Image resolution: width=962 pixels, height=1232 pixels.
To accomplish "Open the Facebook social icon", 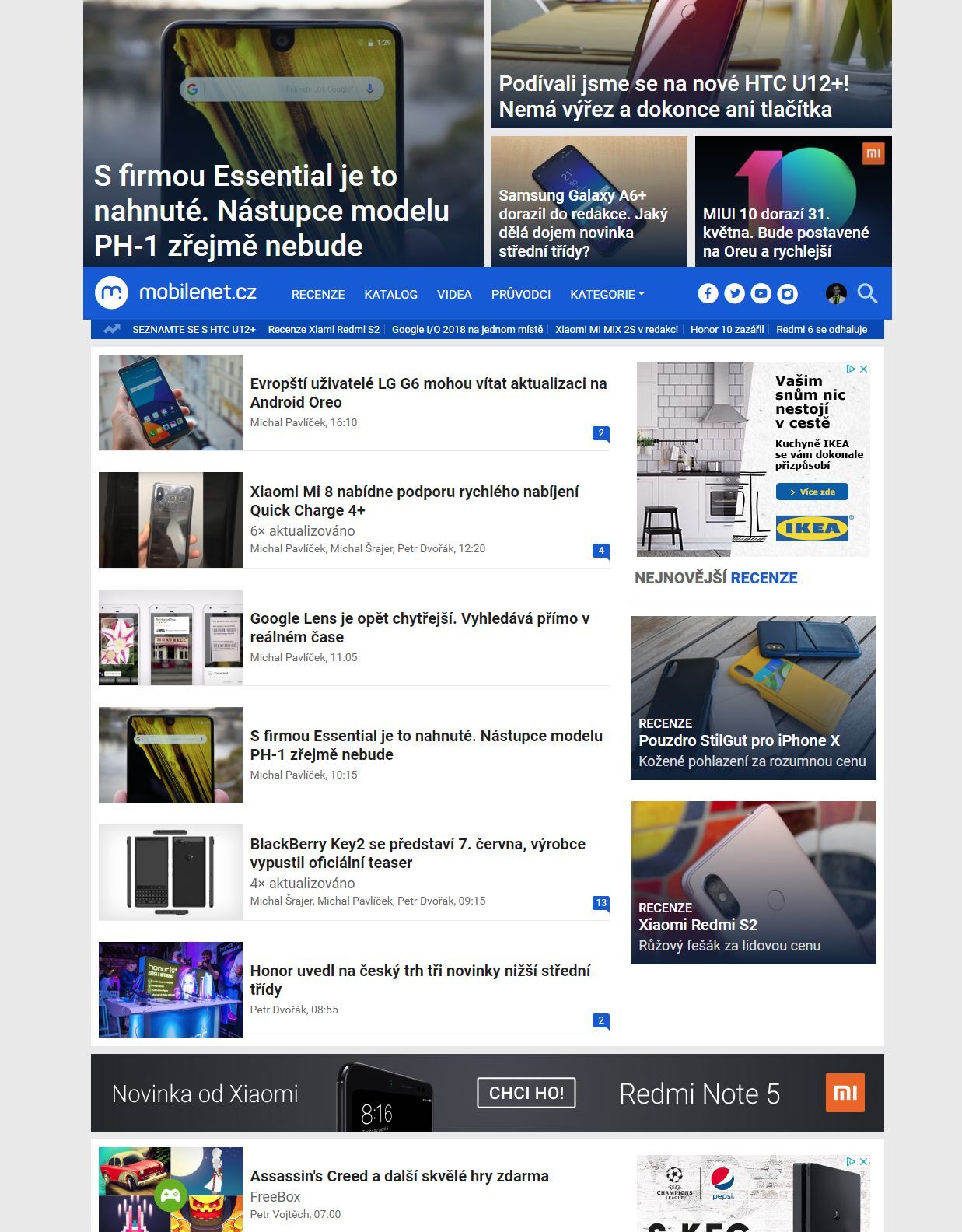I will pos(708,293).
